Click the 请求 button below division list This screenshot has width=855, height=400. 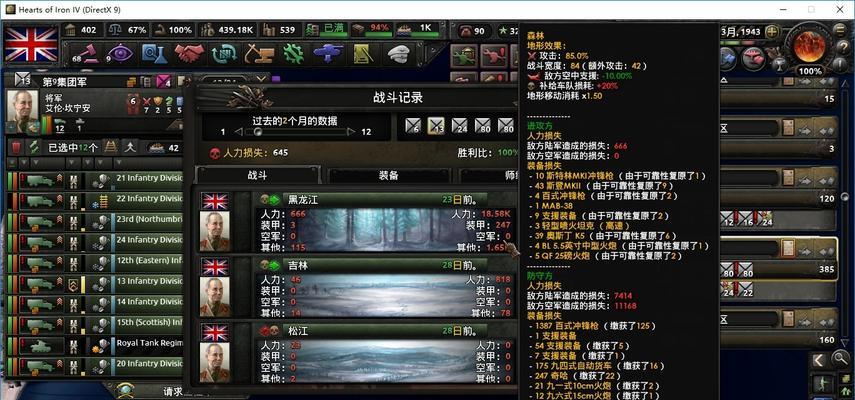point(172,391)
